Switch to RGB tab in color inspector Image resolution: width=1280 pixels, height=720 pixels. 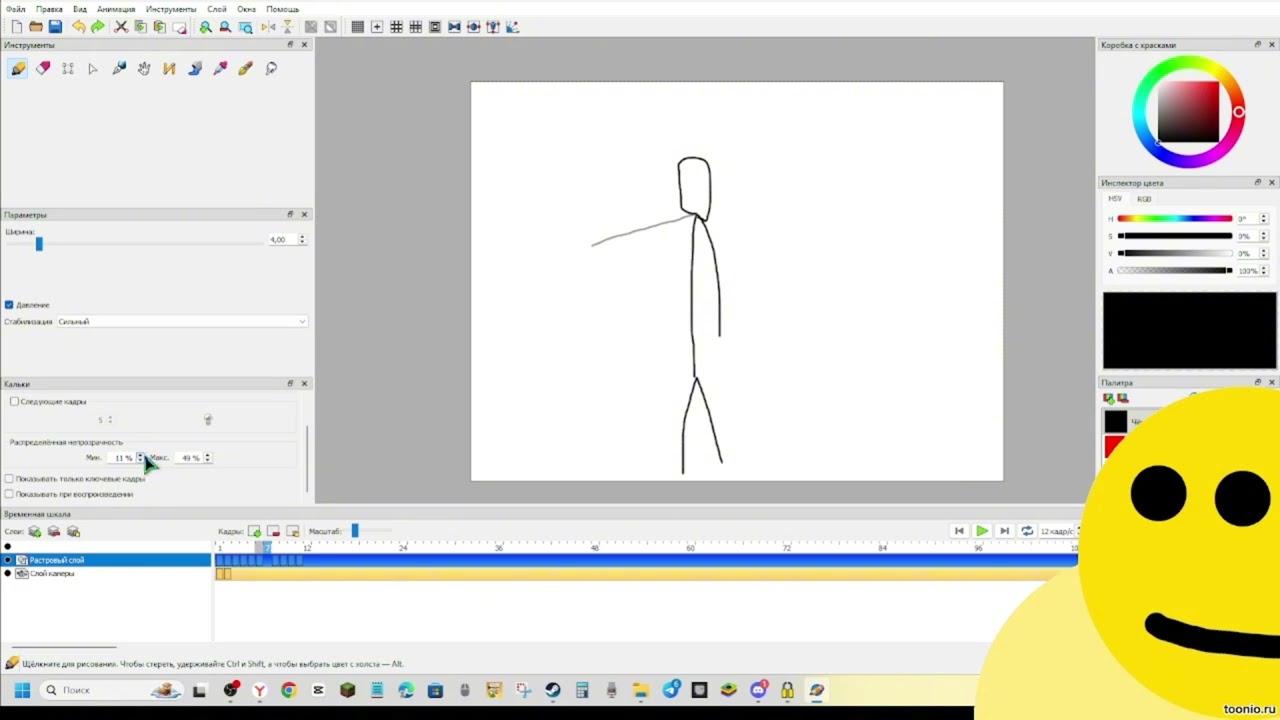(1144, 199)
